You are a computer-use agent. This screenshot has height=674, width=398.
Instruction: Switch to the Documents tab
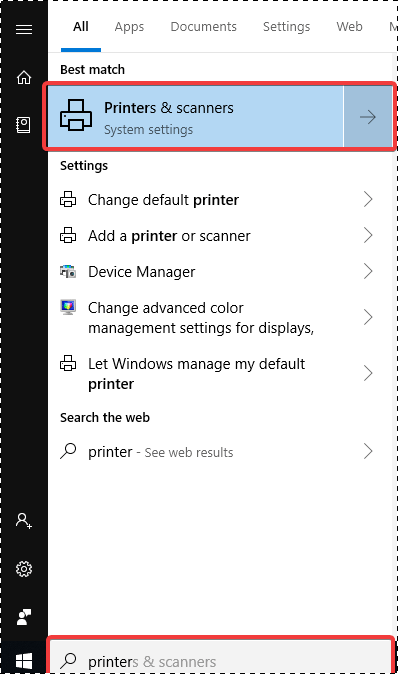[x=203, y=27]
